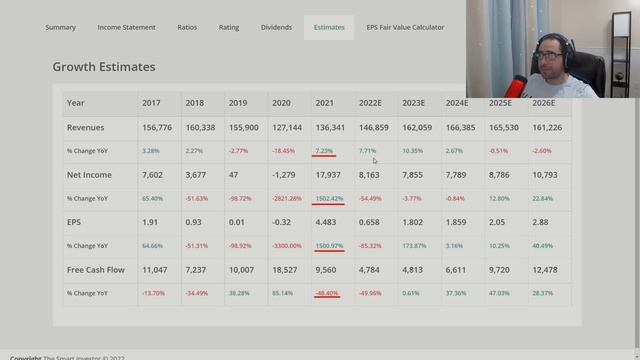Click the 2026E column header

click(544, 103)
